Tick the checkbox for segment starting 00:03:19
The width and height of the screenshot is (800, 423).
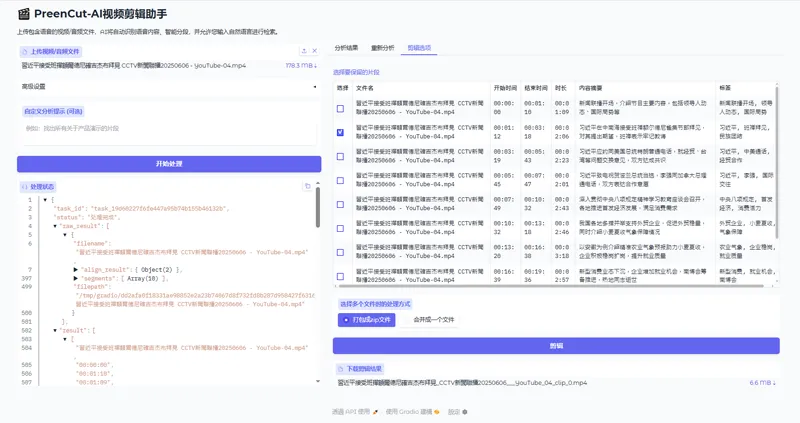click(x=341, y=156)
